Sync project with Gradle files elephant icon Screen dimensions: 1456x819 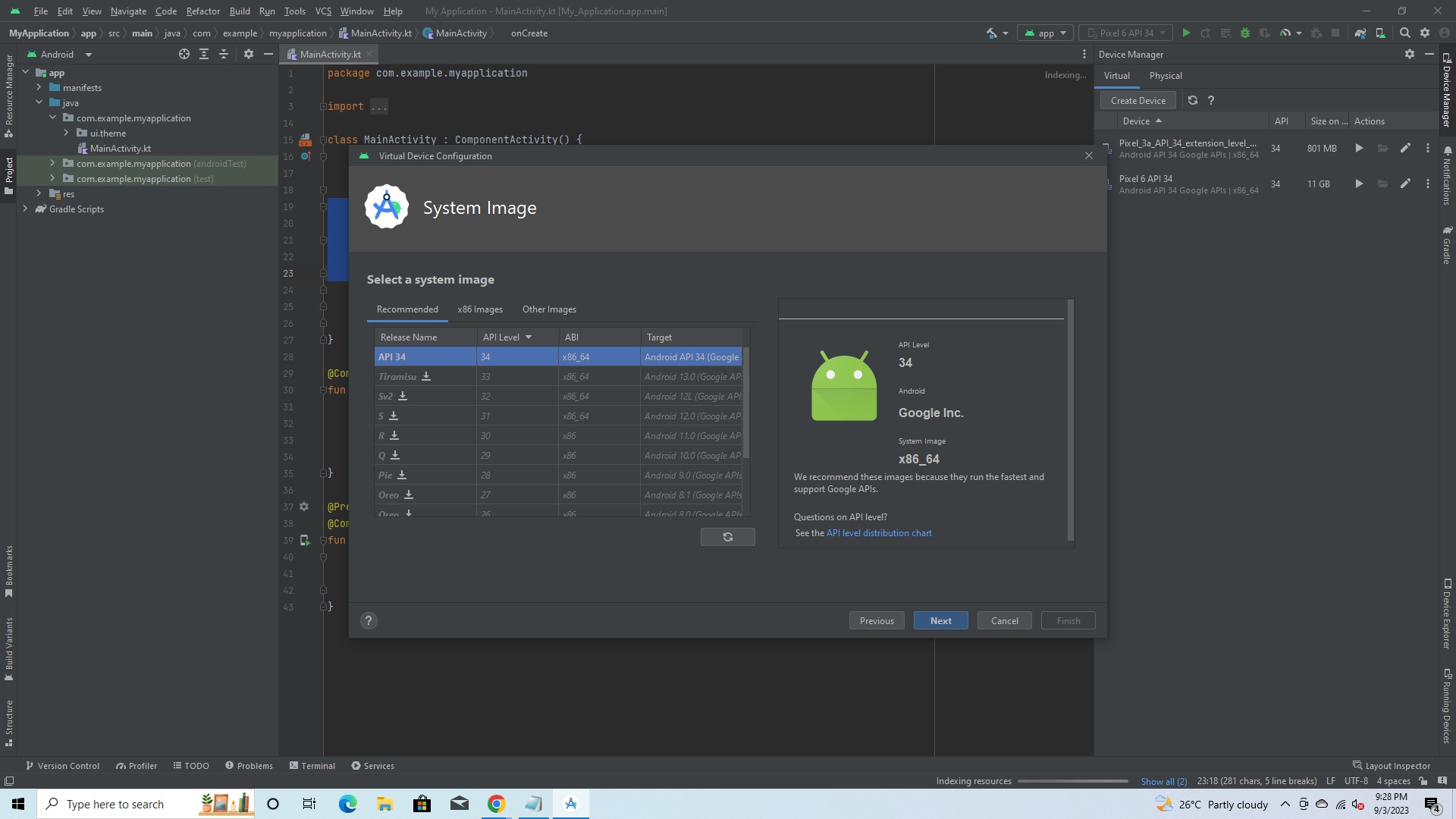pos(1360,33)
